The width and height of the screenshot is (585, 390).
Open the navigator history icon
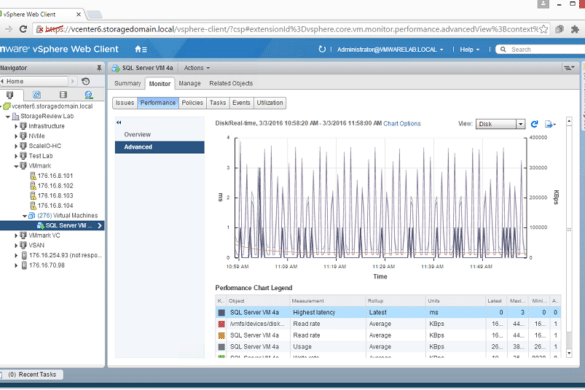[x=86, y=81]
